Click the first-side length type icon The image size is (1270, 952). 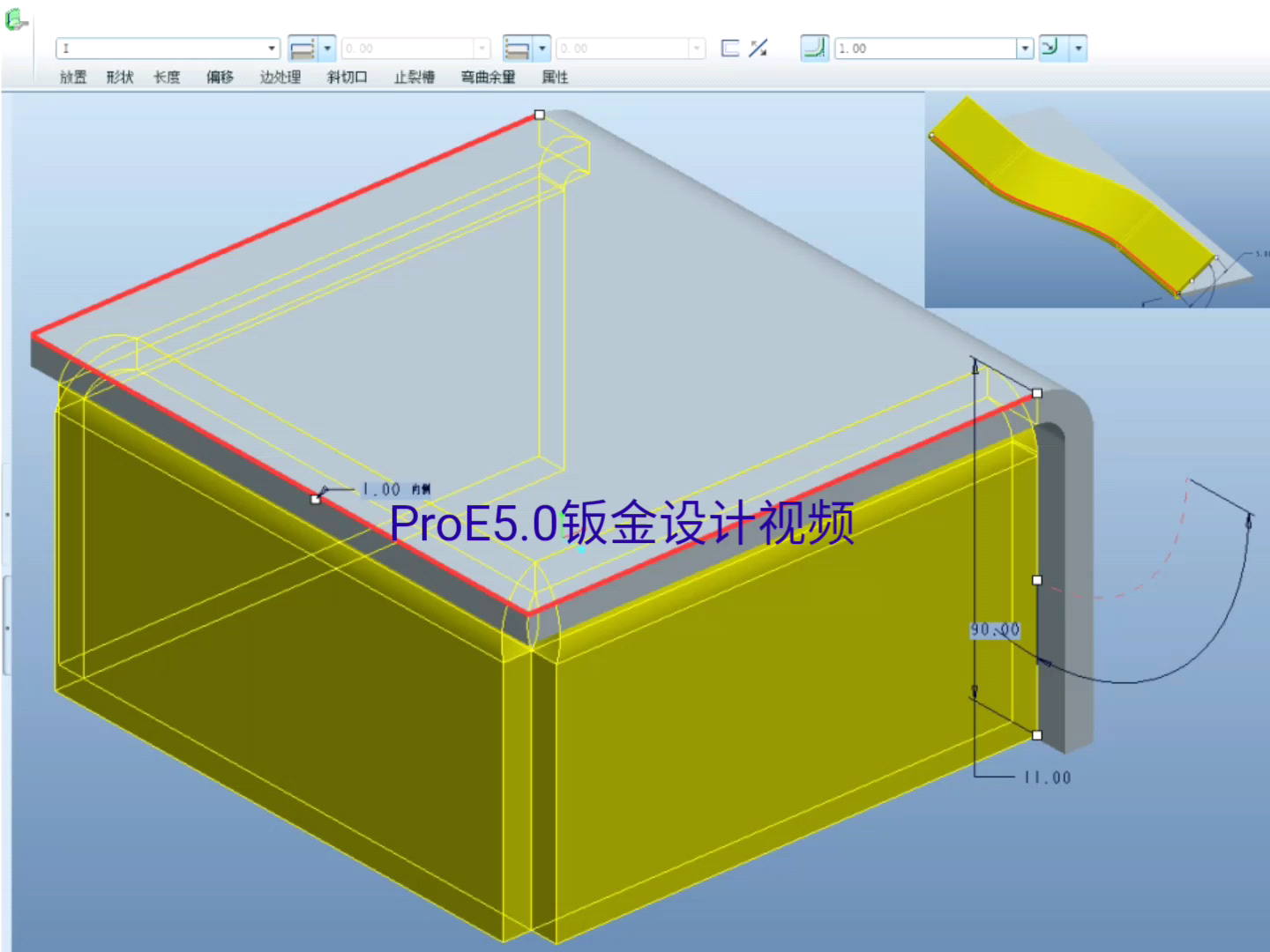[303, 48]
